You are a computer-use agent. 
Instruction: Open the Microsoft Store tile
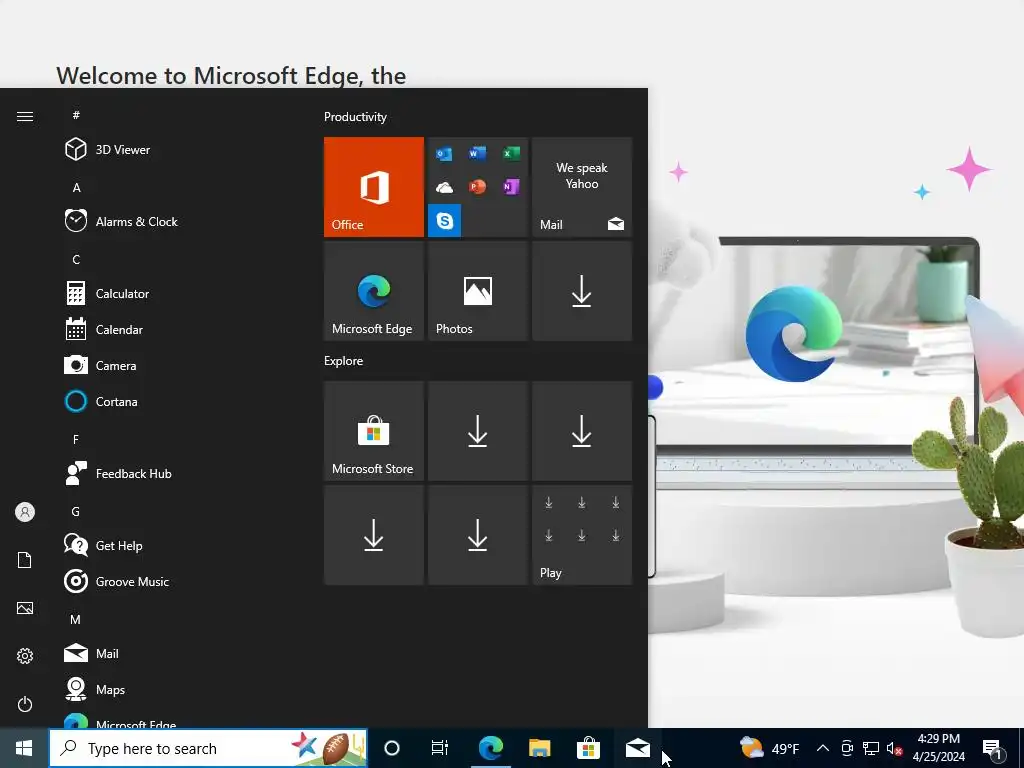(x=374, y=431)
